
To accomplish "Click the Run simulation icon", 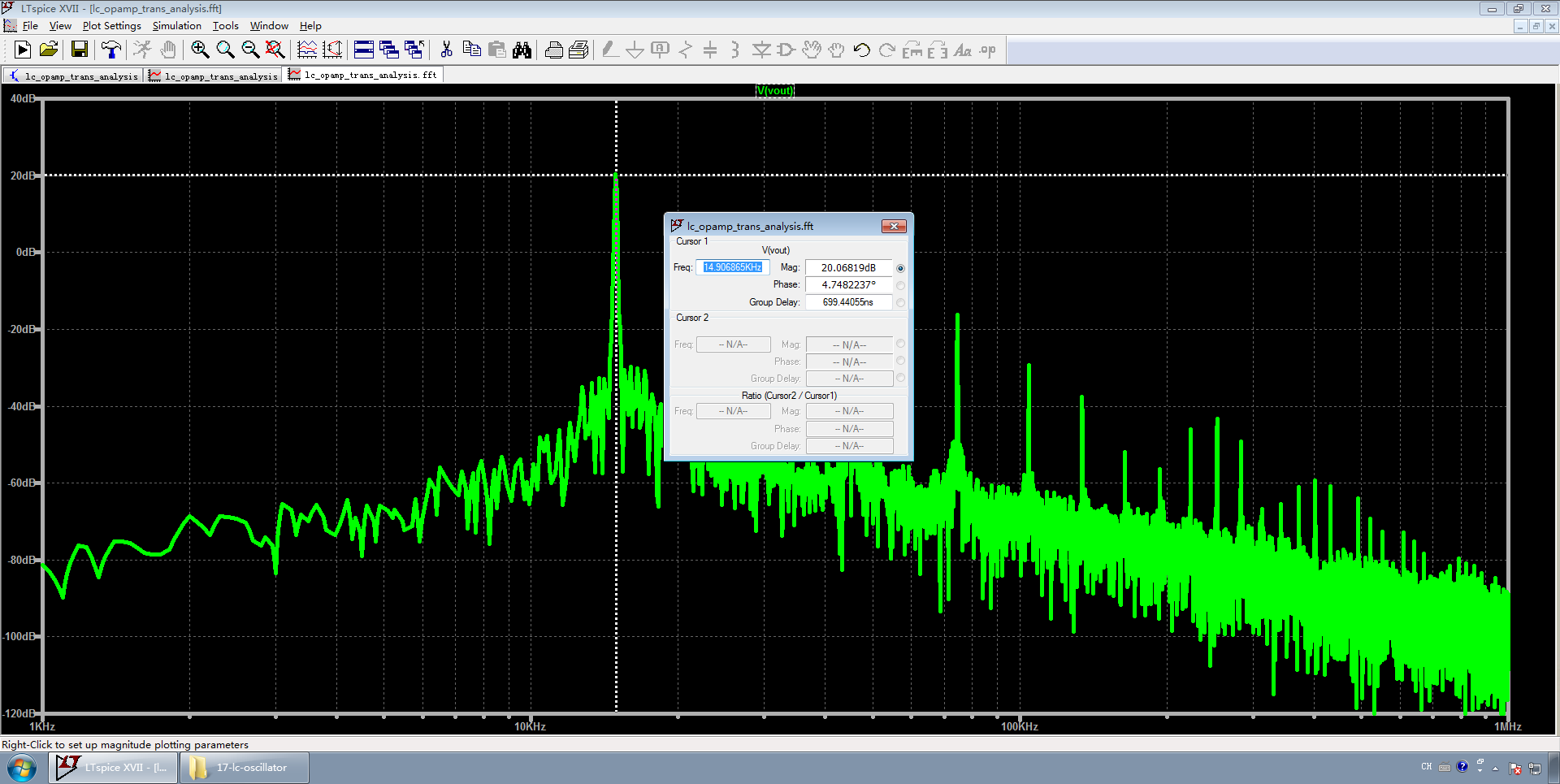I will click(23, 50).
